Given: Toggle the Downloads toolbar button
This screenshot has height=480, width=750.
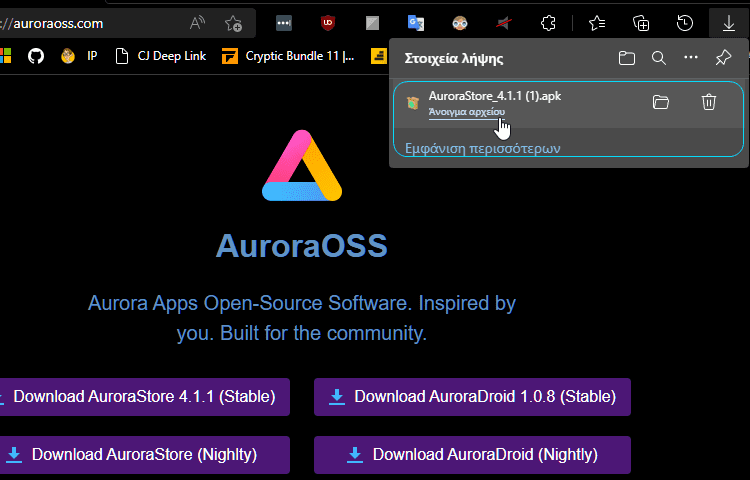Looking at the screenshot, I should click(x=728, y=23).
